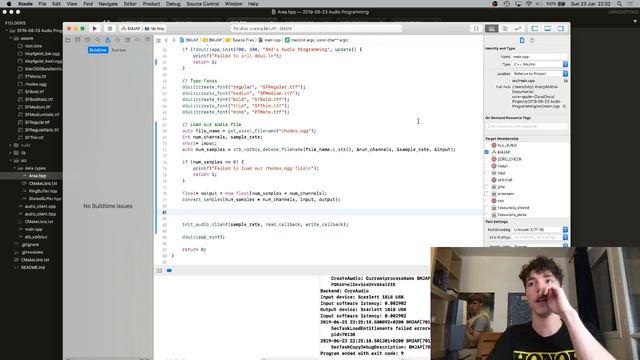Click the On Demand Resource Tags field
Viewport: 640px width, 360px height.
527,127
